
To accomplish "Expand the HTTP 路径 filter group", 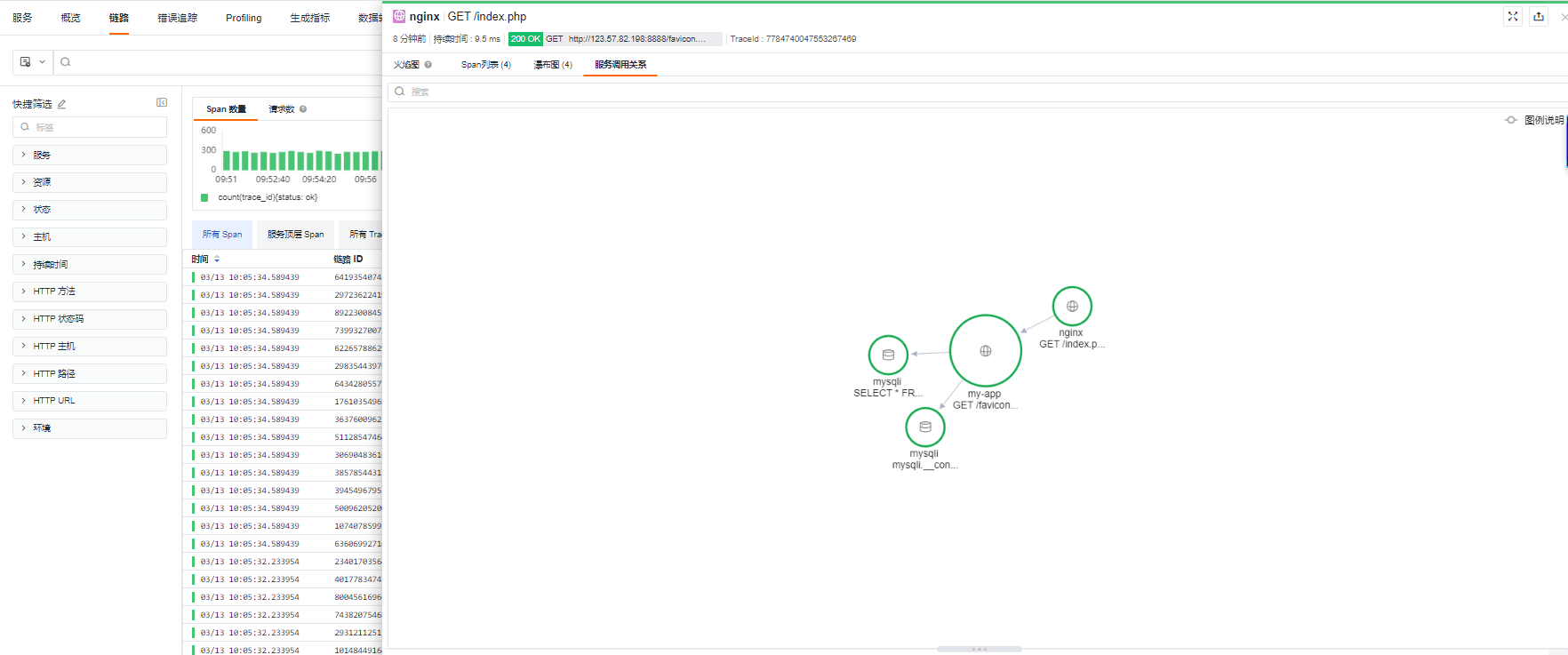I will pos(90,374).
